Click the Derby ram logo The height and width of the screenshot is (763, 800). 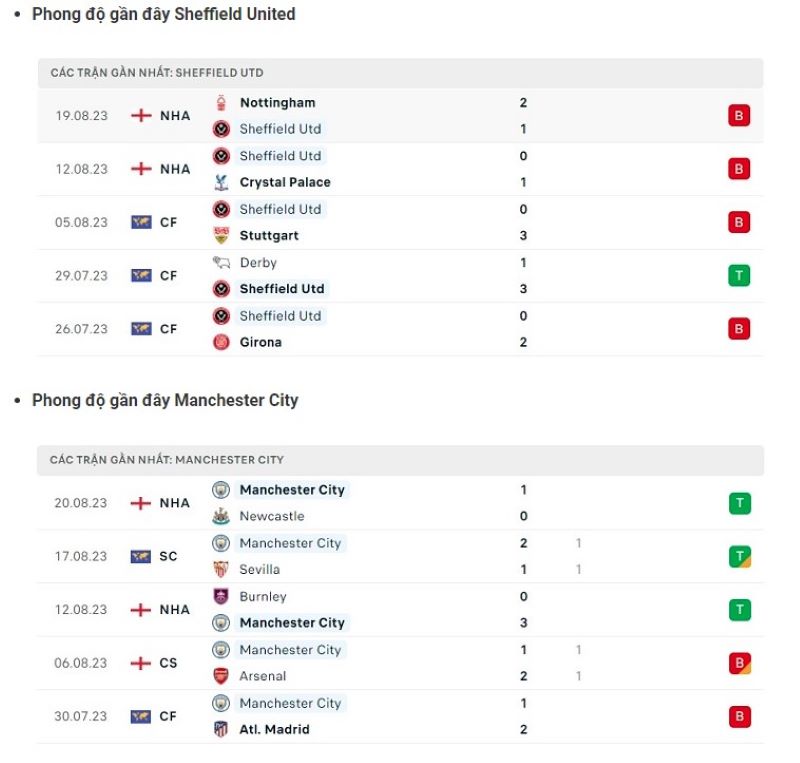click(x=221, y=262)
